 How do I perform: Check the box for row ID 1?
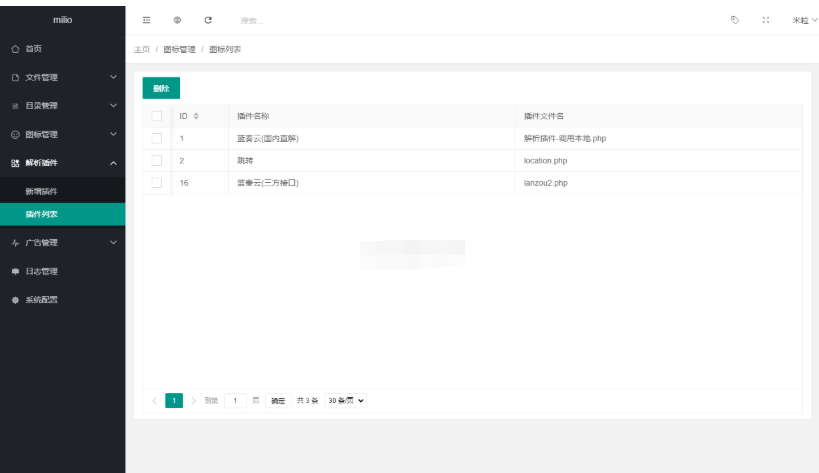157,138
